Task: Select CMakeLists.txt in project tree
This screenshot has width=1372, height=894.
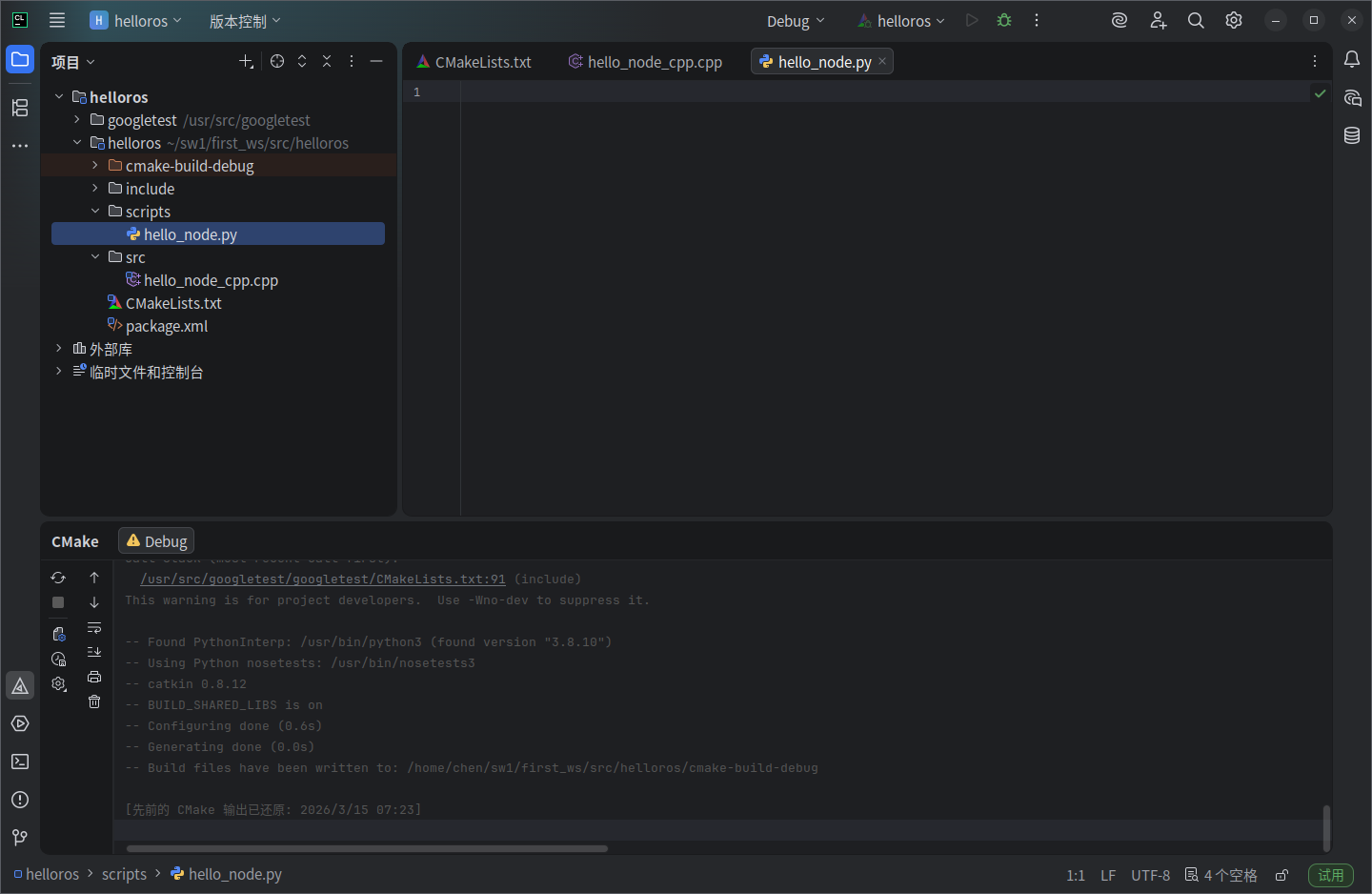Action: click(x=173, y=303)
